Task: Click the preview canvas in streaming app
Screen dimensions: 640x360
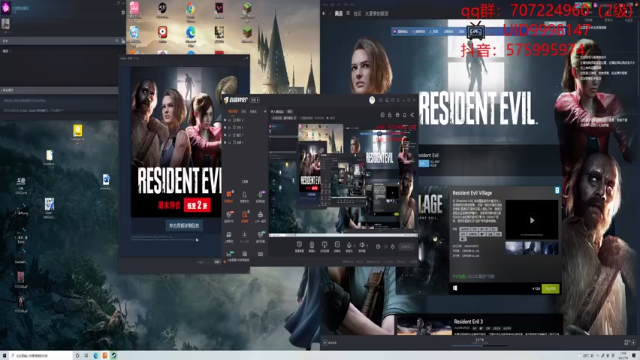Action: coord(343,180)
